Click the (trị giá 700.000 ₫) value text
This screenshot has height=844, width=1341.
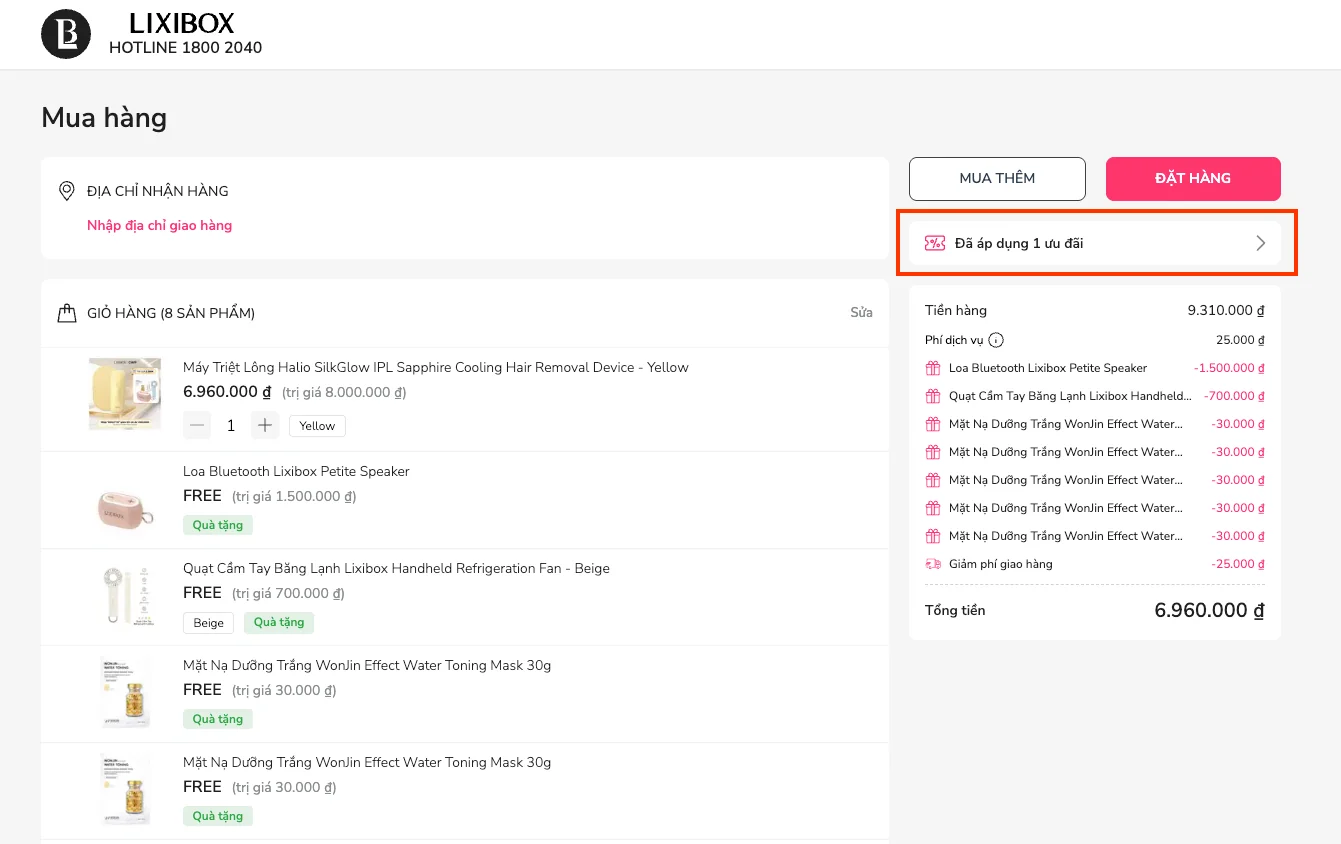coord(288,594)
